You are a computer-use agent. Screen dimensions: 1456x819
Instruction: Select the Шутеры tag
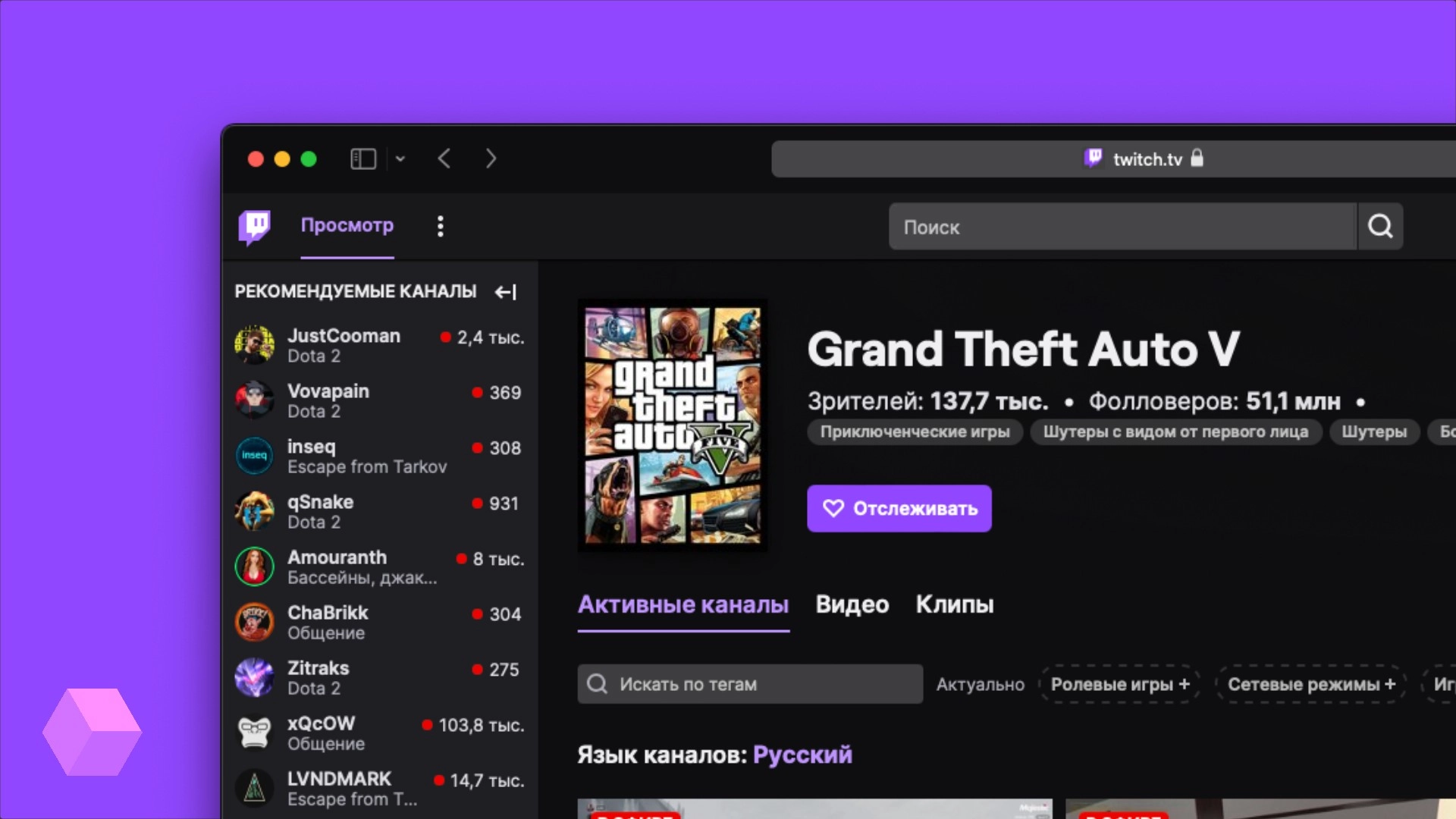coord(1374,432)
